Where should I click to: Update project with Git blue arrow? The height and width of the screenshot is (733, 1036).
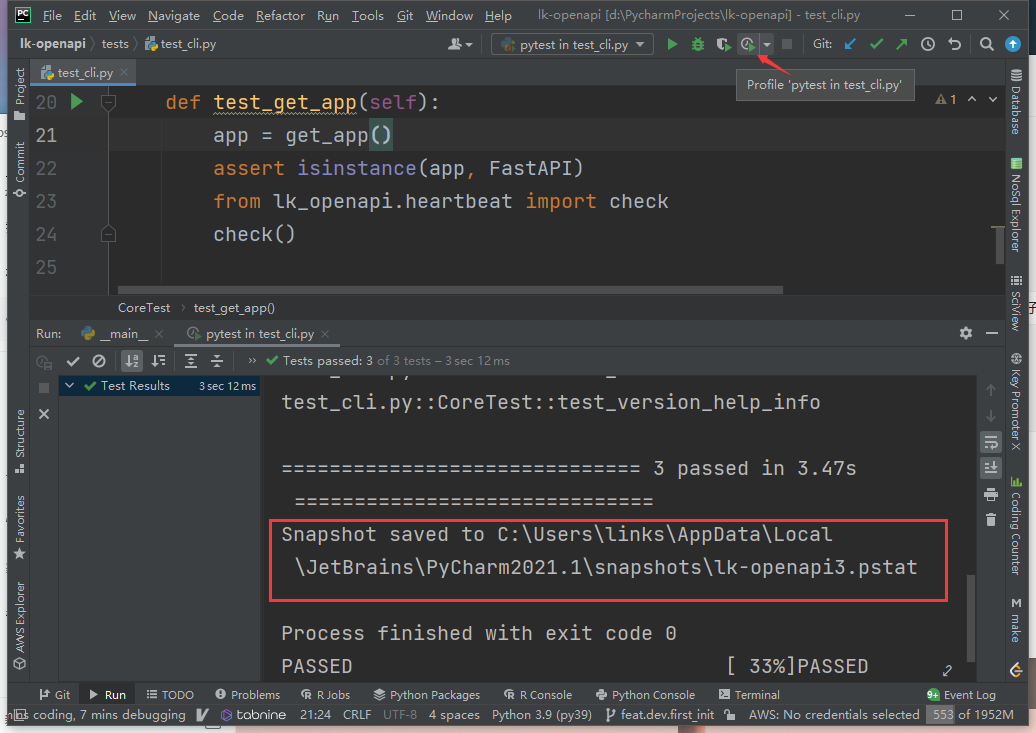pos(850,44)
